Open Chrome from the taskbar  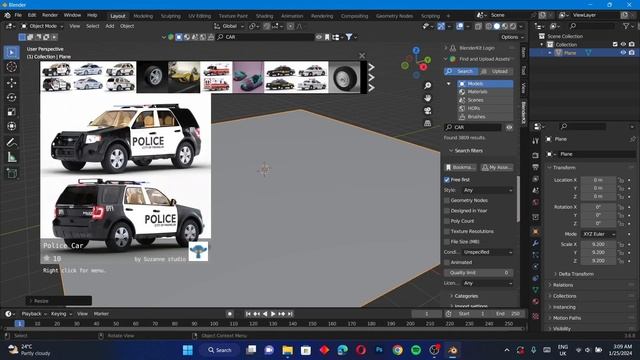pyautogui.click(x=398, y=350)
